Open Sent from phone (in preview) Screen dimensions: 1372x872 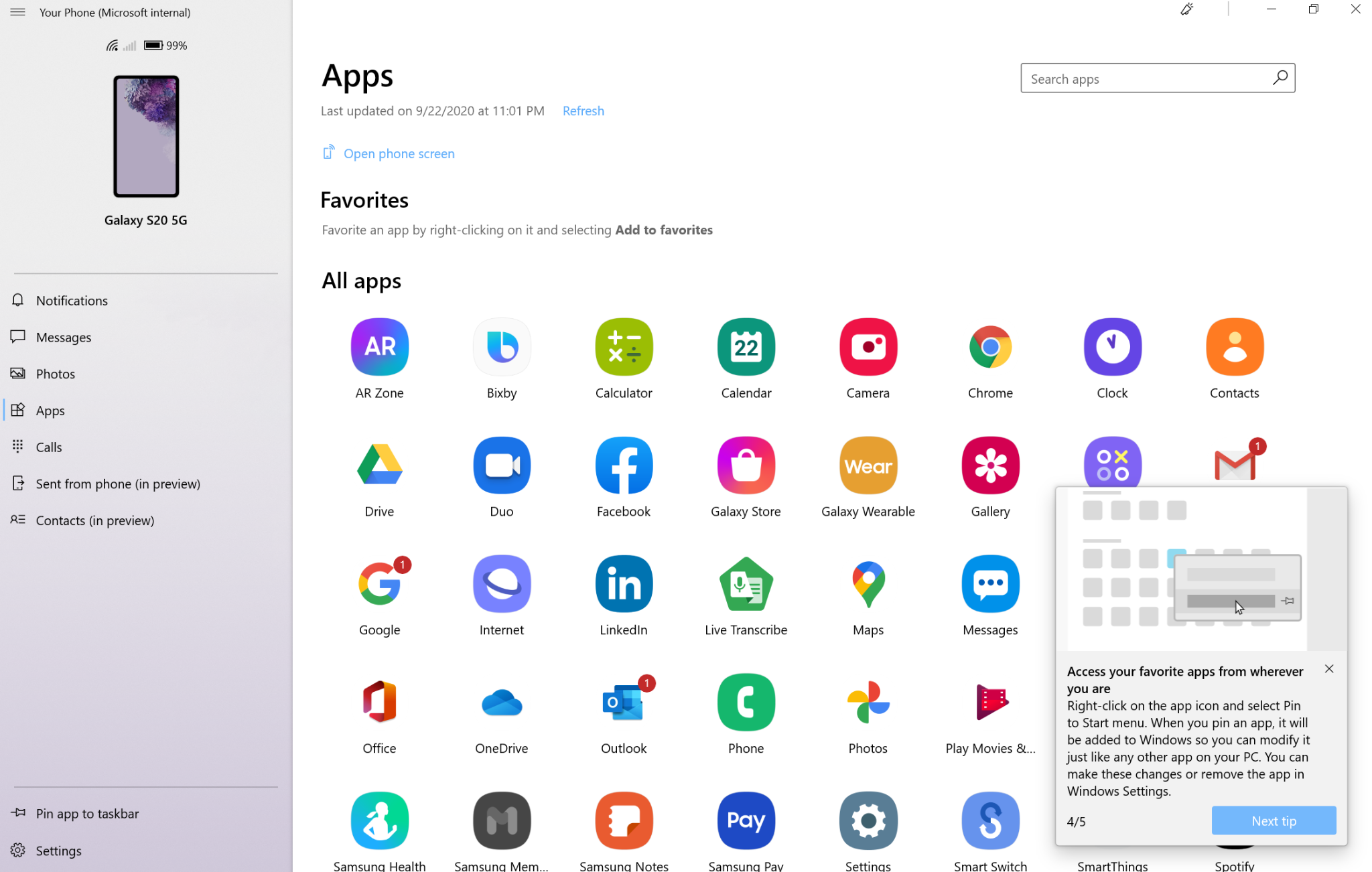point(118,484)
